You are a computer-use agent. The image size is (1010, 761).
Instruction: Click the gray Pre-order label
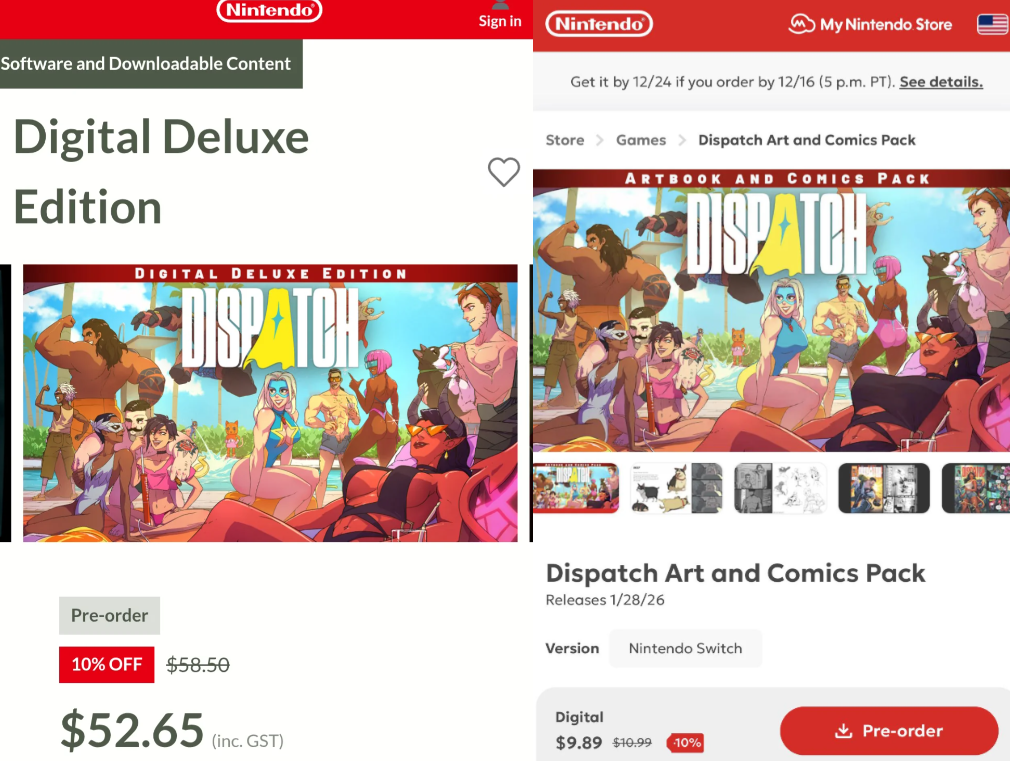tap(110, 615)
